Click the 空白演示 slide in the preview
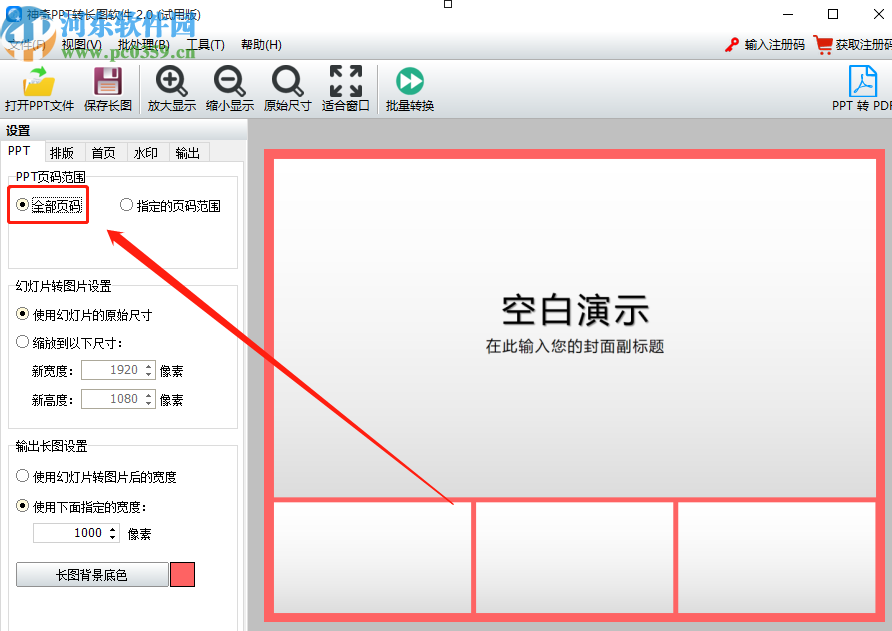Viewport: 892px width, 631px height. [x=575, y=328]
